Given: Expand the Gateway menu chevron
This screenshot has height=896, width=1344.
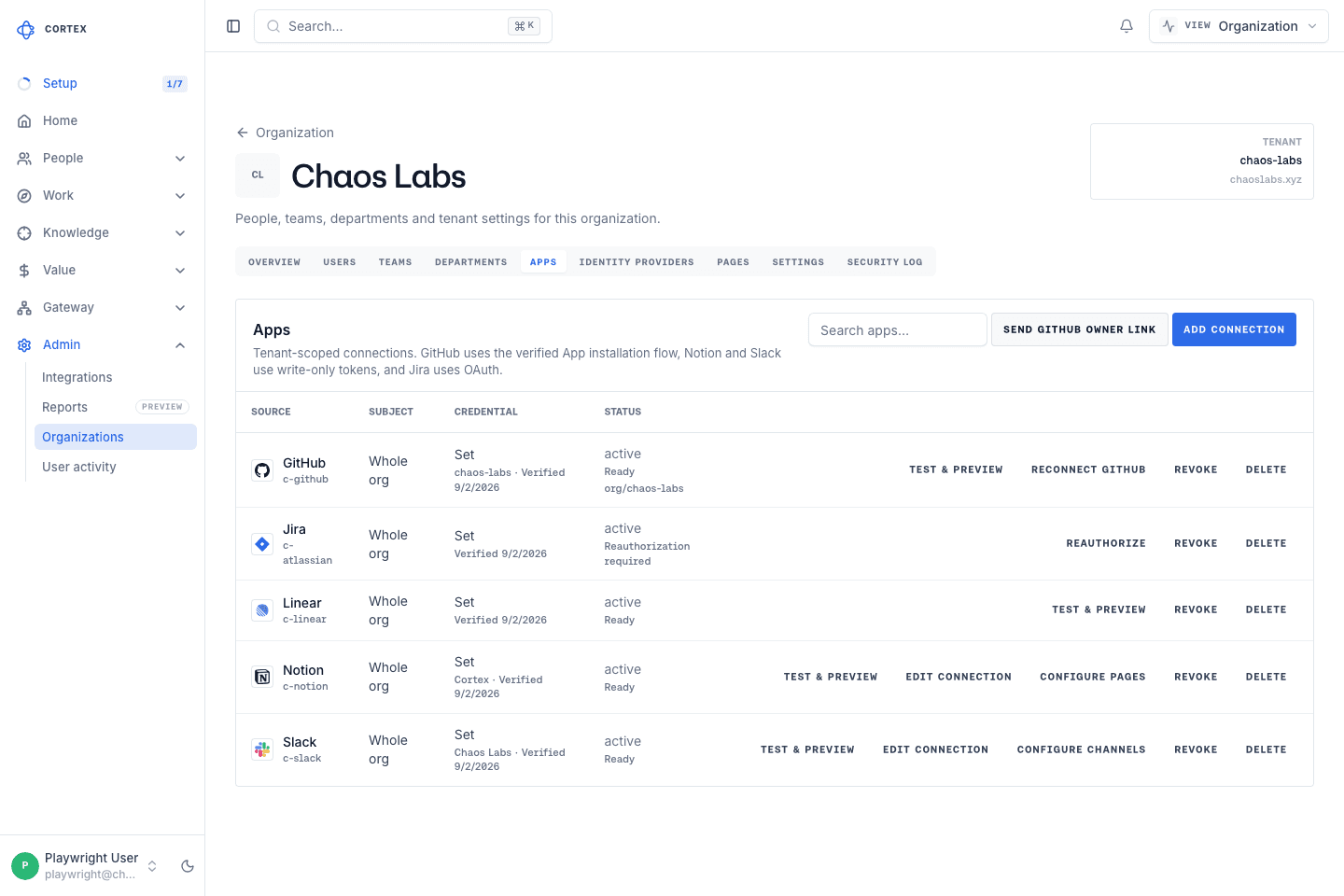Looking at the screenshot, I should [180, 307].
